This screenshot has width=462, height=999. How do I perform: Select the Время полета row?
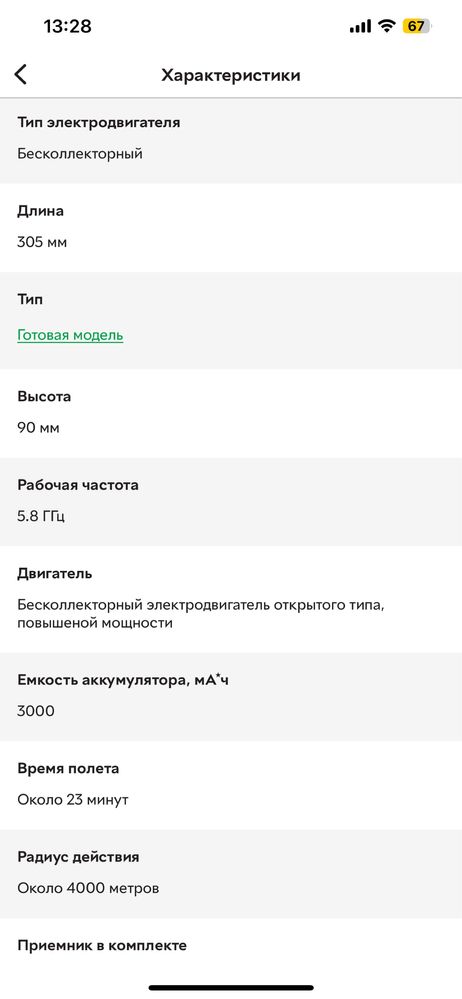(231, 785)
